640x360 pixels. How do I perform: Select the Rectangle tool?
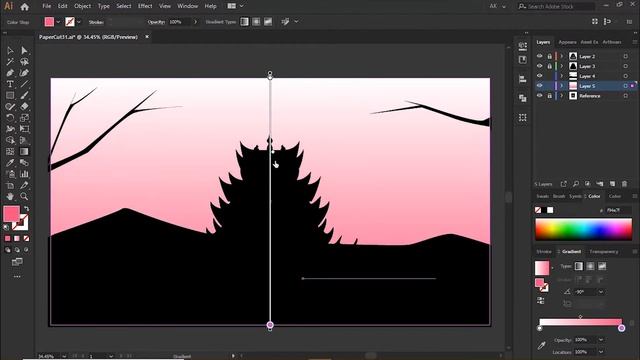pos(10,96)
